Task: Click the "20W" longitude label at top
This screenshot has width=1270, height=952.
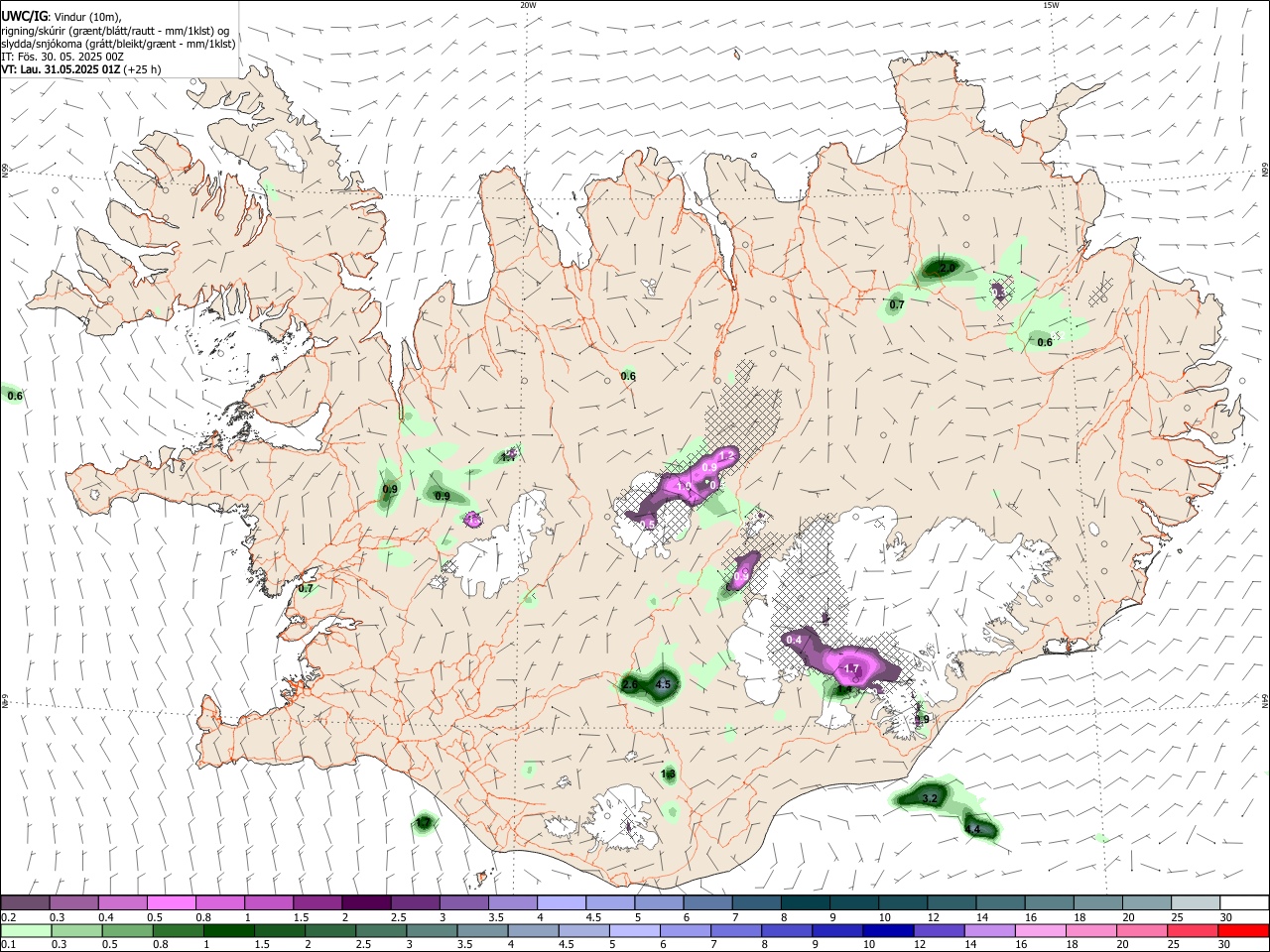Action: 528,5
